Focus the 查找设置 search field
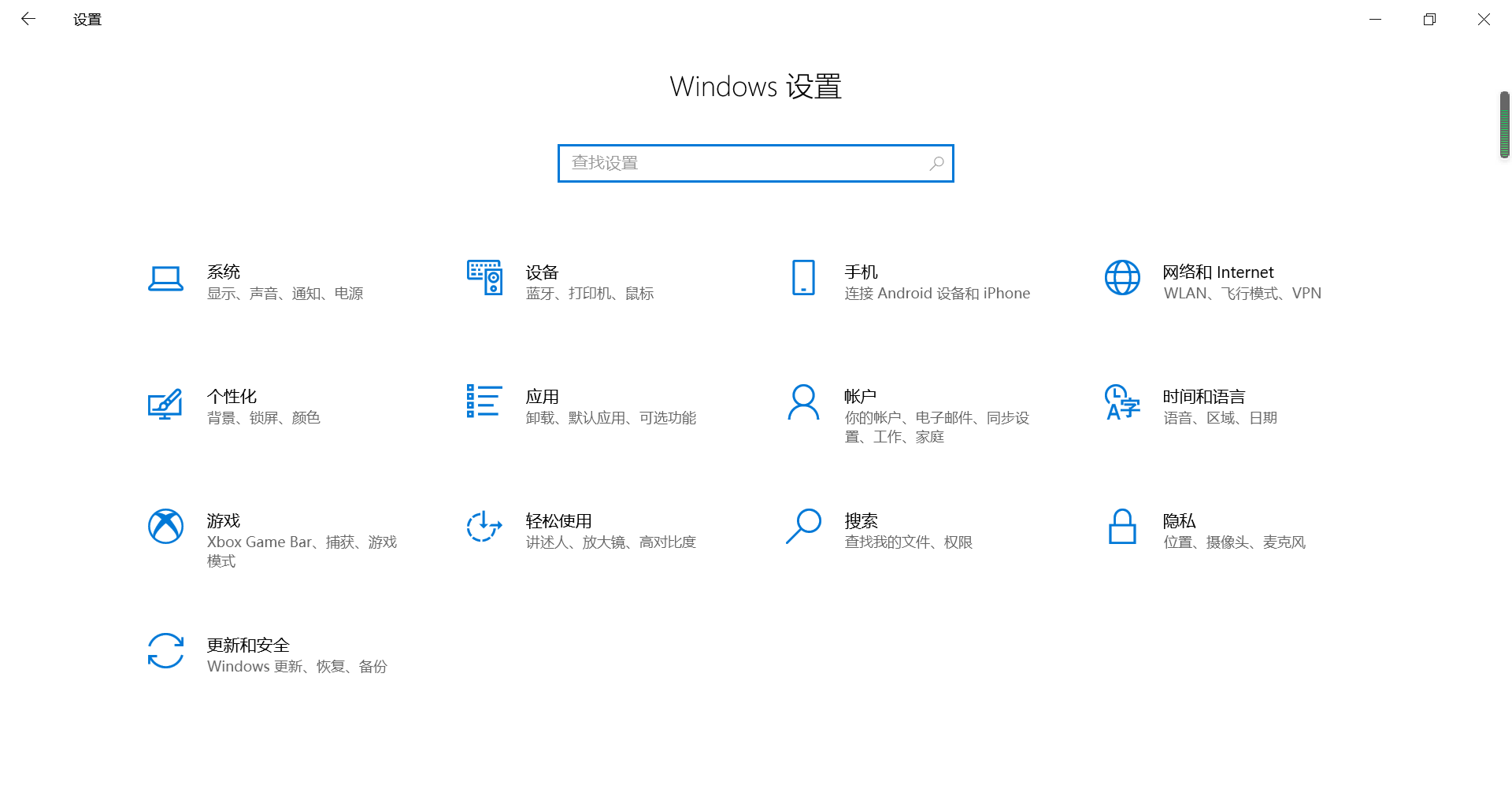1512x803 pixels. tap(755, 163)
